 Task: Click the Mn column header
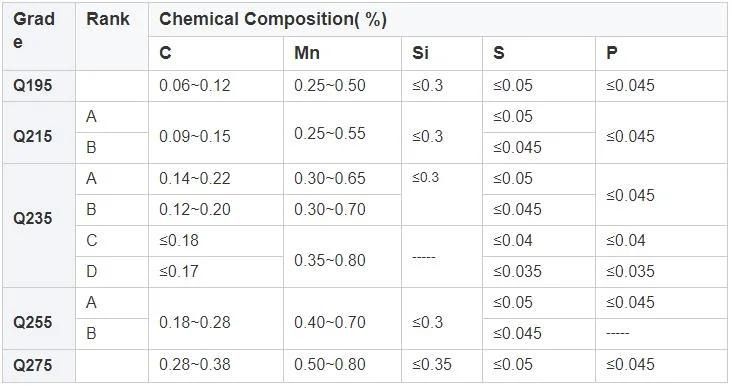(342, 53)
